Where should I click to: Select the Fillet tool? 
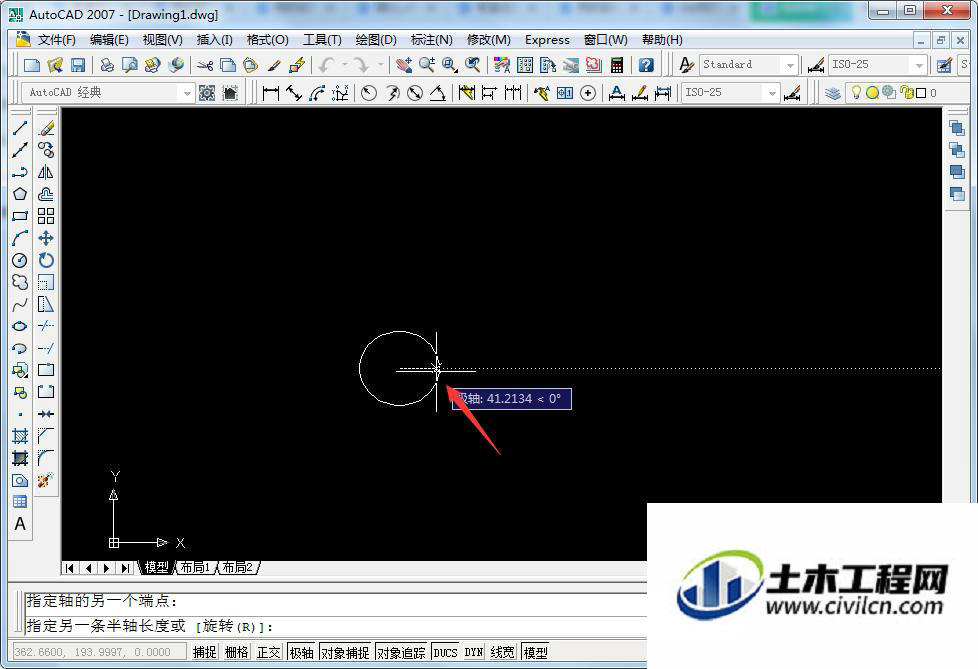click(x=46, y=458)
